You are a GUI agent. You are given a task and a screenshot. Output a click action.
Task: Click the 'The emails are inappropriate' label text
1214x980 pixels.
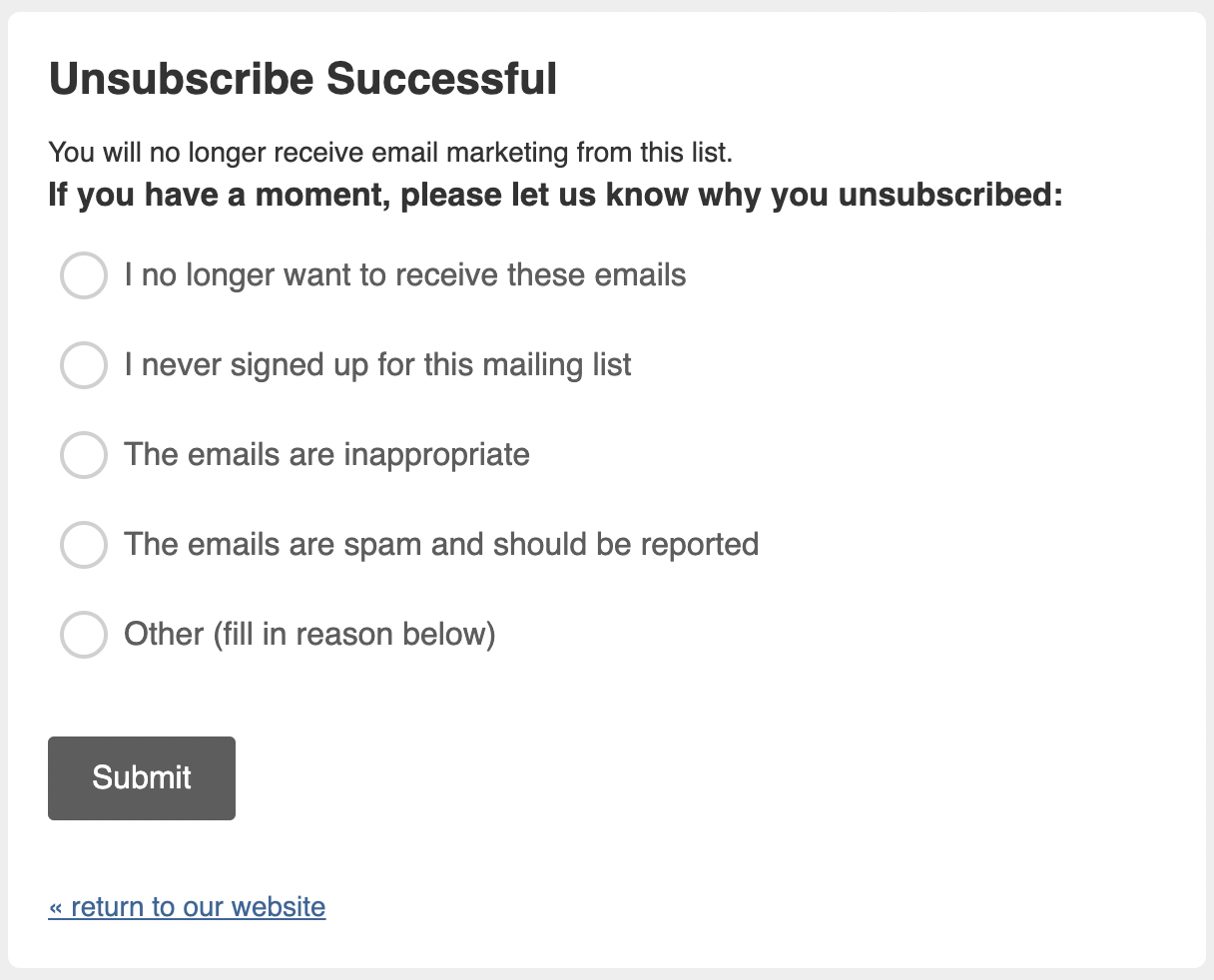click(x=326, y=455)
